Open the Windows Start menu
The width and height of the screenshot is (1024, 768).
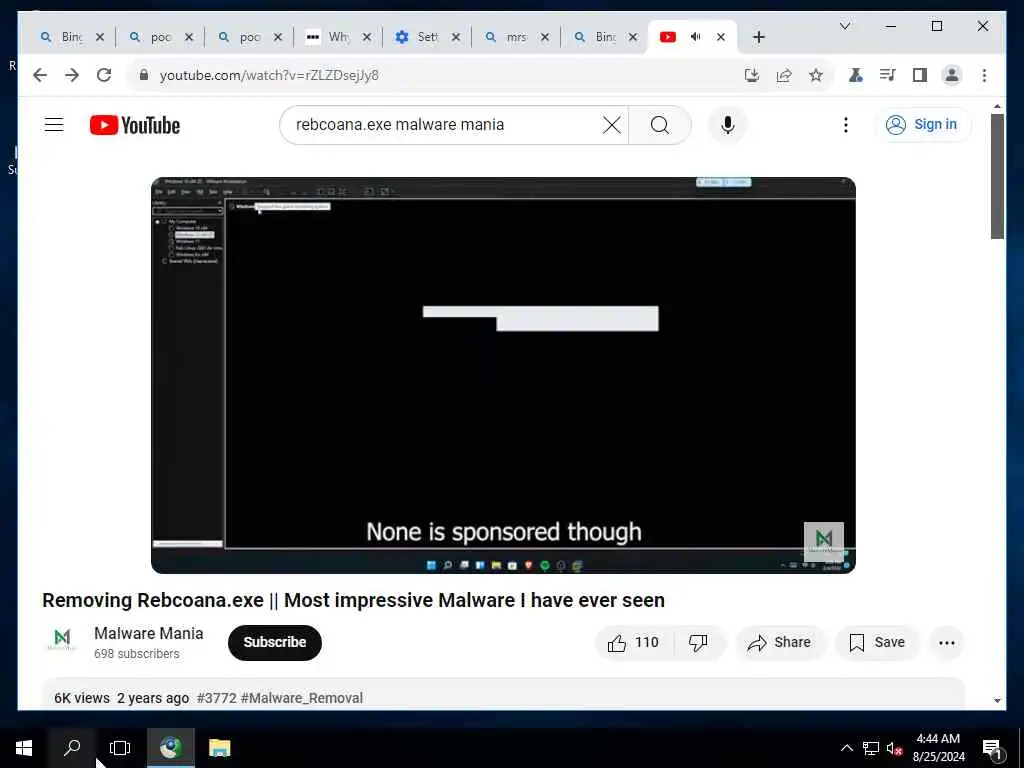tap(24, 748)
